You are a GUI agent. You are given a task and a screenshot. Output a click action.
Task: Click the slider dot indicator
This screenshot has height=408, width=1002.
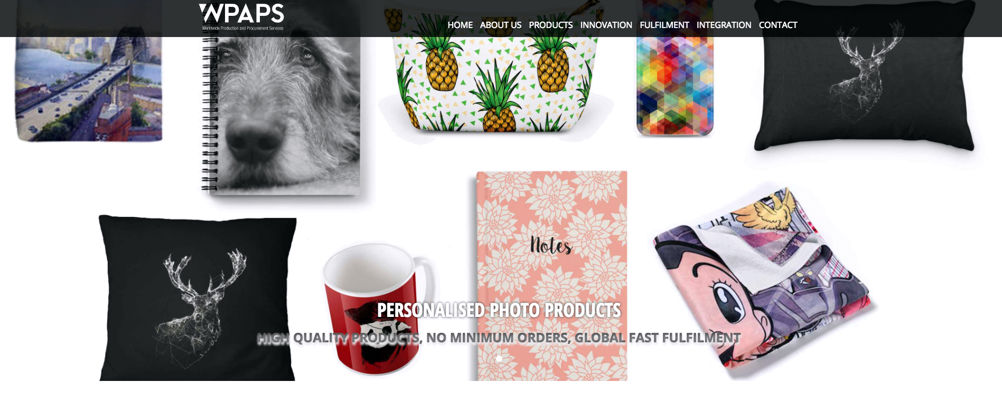point(499,359)
